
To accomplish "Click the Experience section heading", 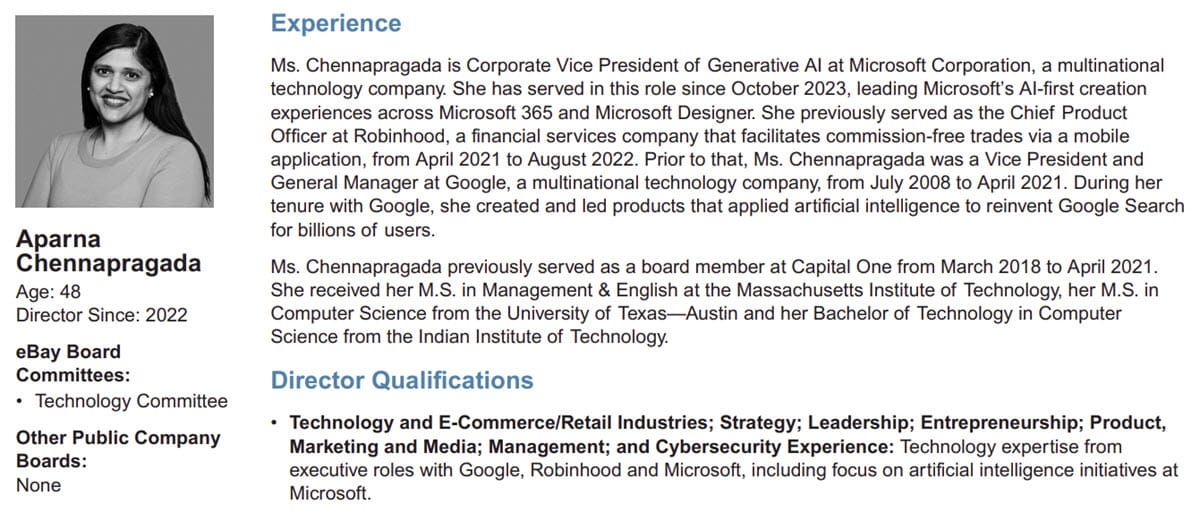I will 336,24.
